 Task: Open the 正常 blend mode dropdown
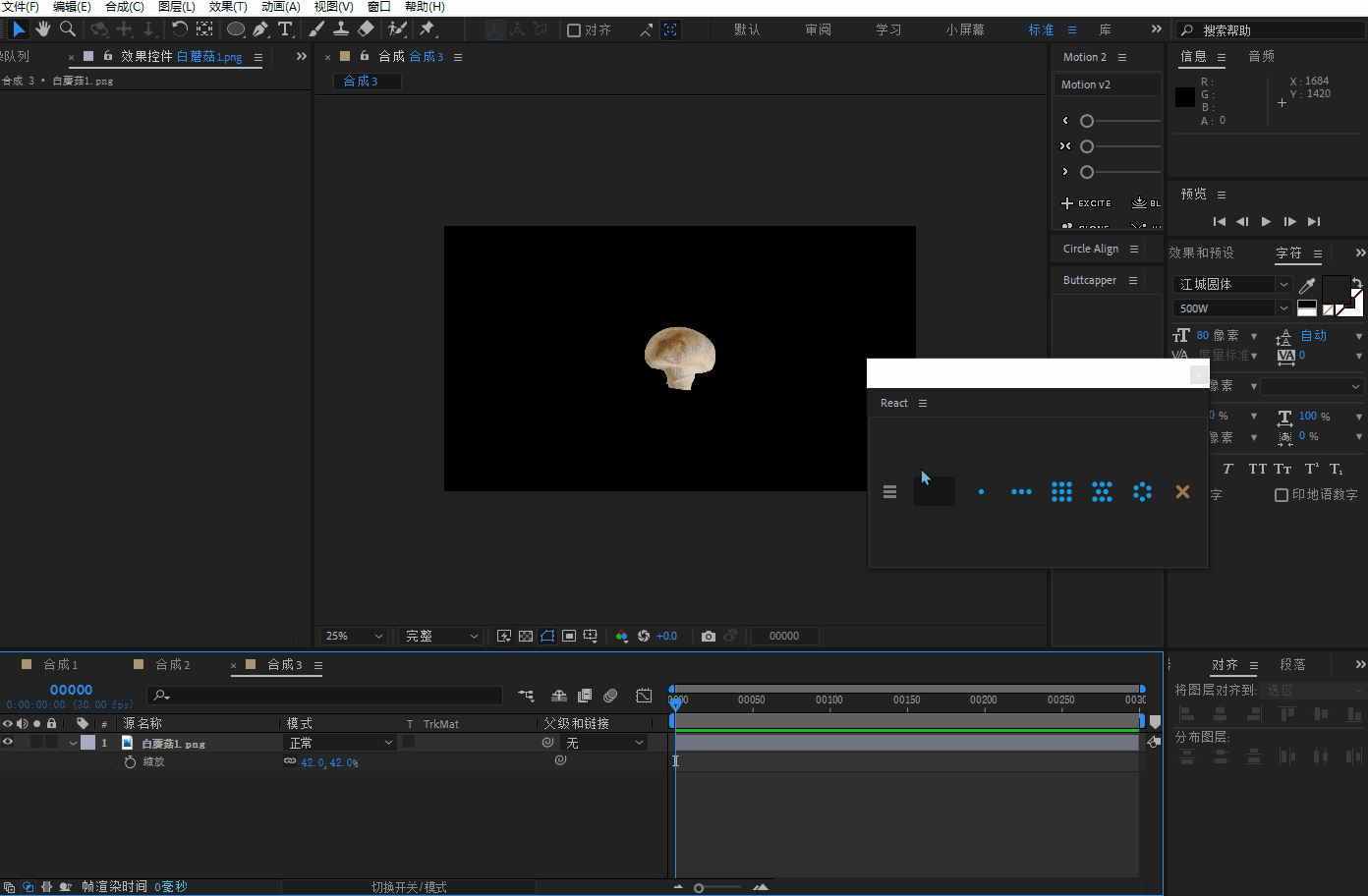point(340,743)
